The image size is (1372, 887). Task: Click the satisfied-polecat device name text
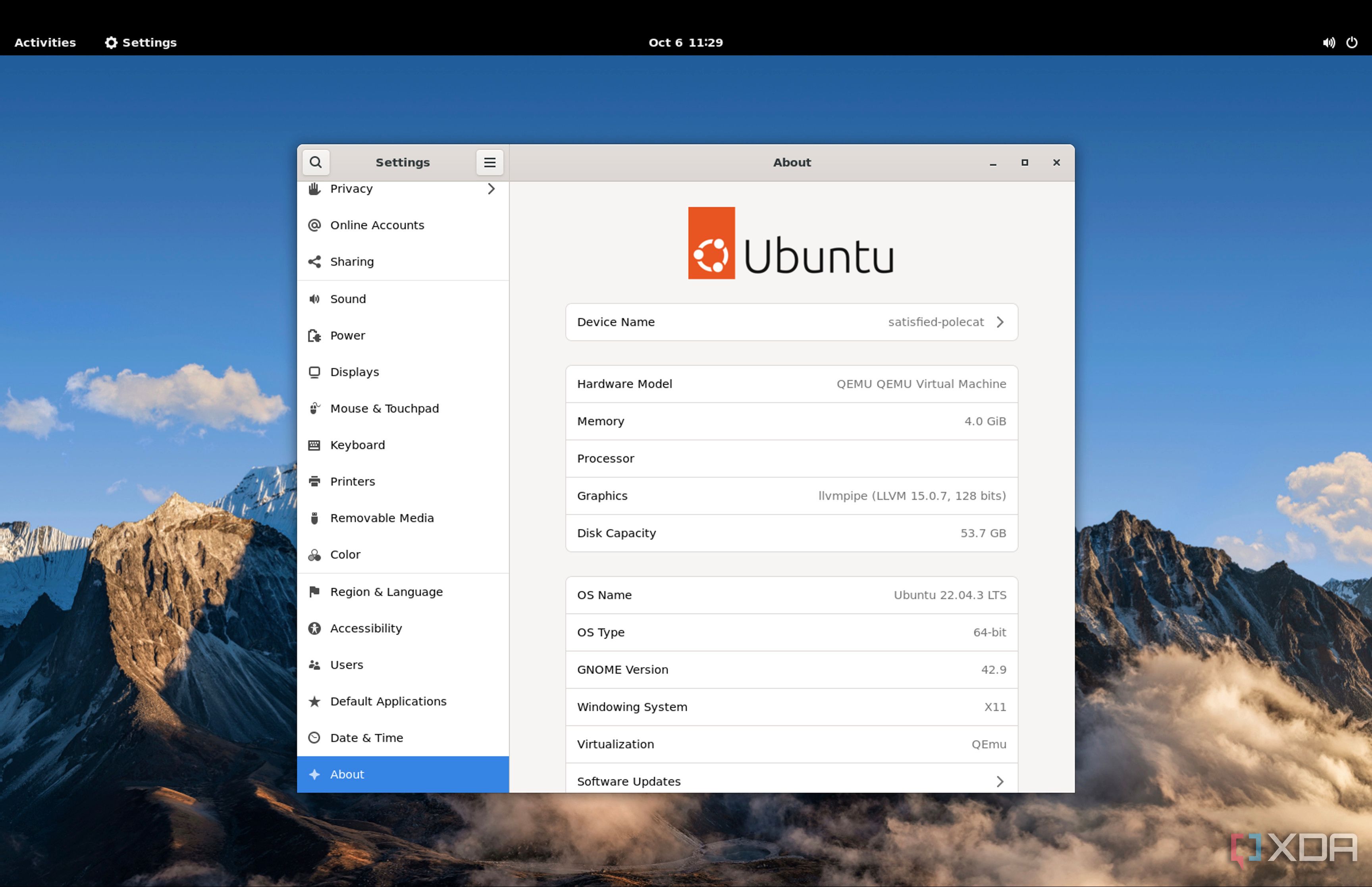pos(936,322)
